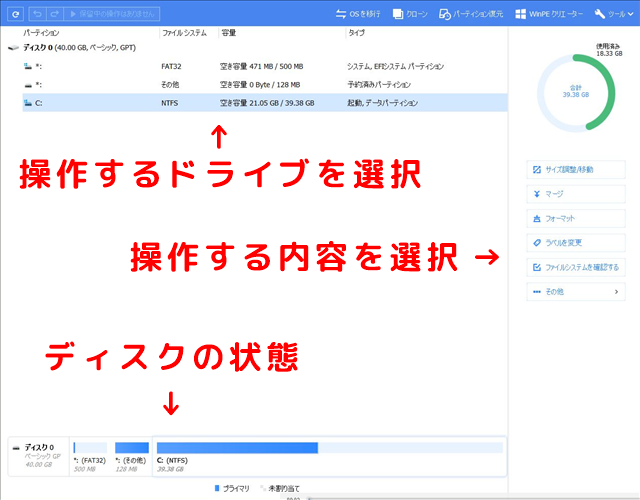Click ラベルを変更 button
Viewport: 640px width, 500px height.
[576, 242]
